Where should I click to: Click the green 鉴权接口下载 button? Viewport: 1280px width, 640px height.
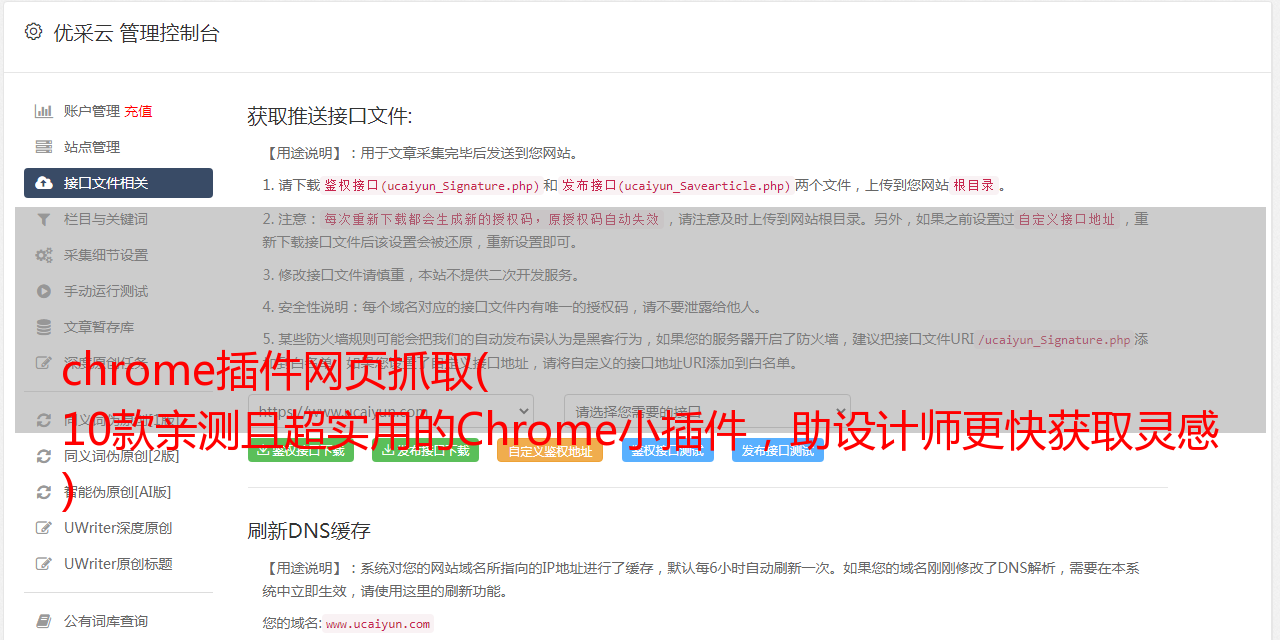(301, 451)
